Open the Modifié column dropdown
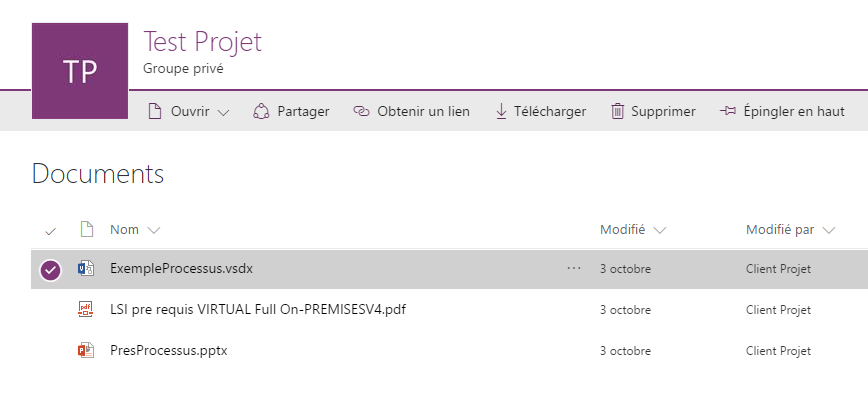 pyautogui.click(x=660, y=230)
